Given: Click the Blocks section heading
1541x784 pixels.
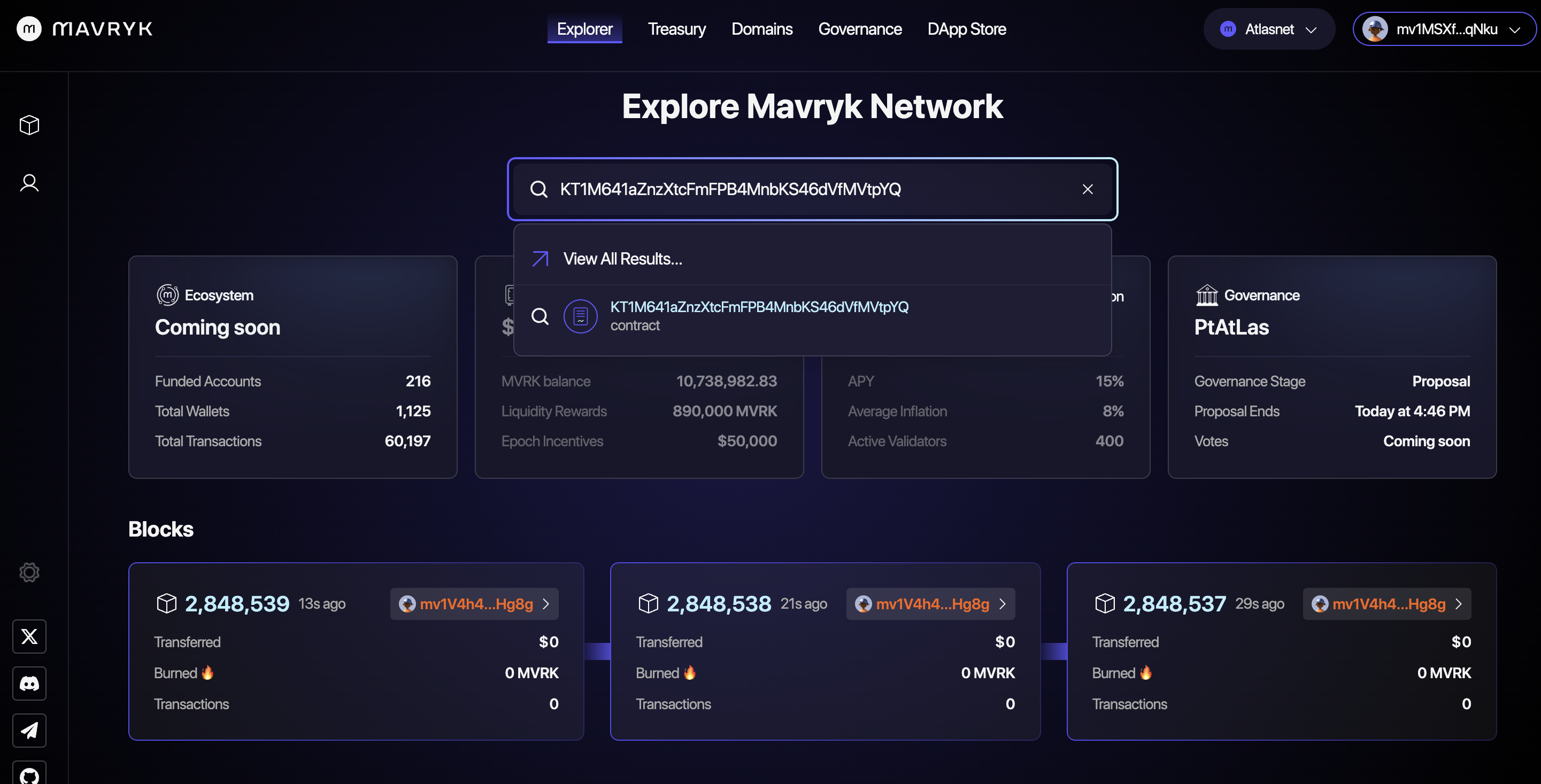Looking at the screenshot, I should tap(161, 529).
